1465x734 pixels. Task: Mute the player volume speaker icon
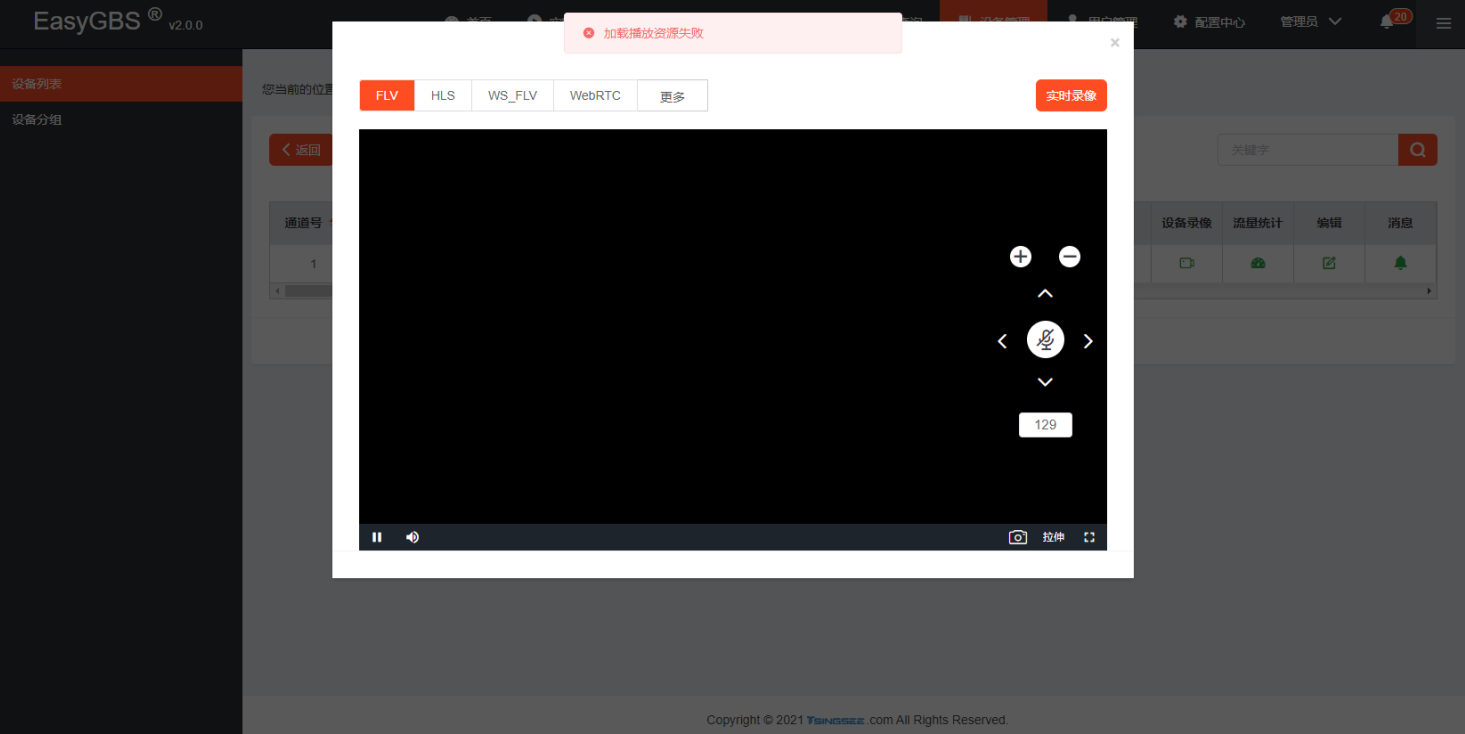[412, 537]
